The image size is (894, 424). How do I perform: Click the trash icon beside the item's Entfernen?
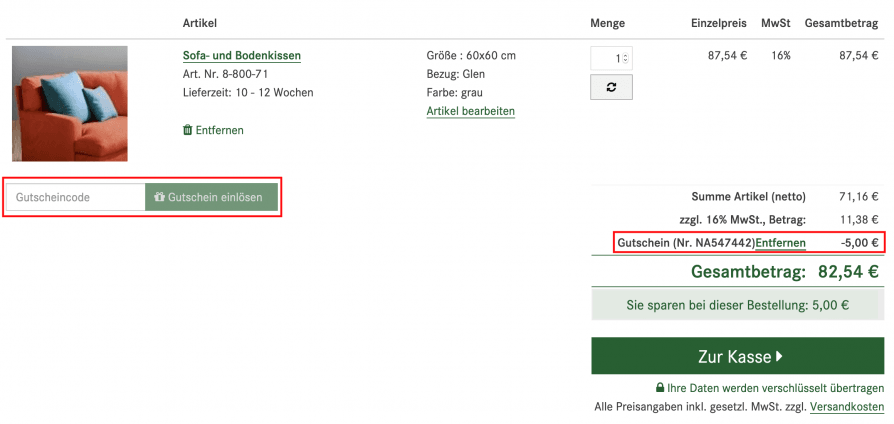point(187,130)
